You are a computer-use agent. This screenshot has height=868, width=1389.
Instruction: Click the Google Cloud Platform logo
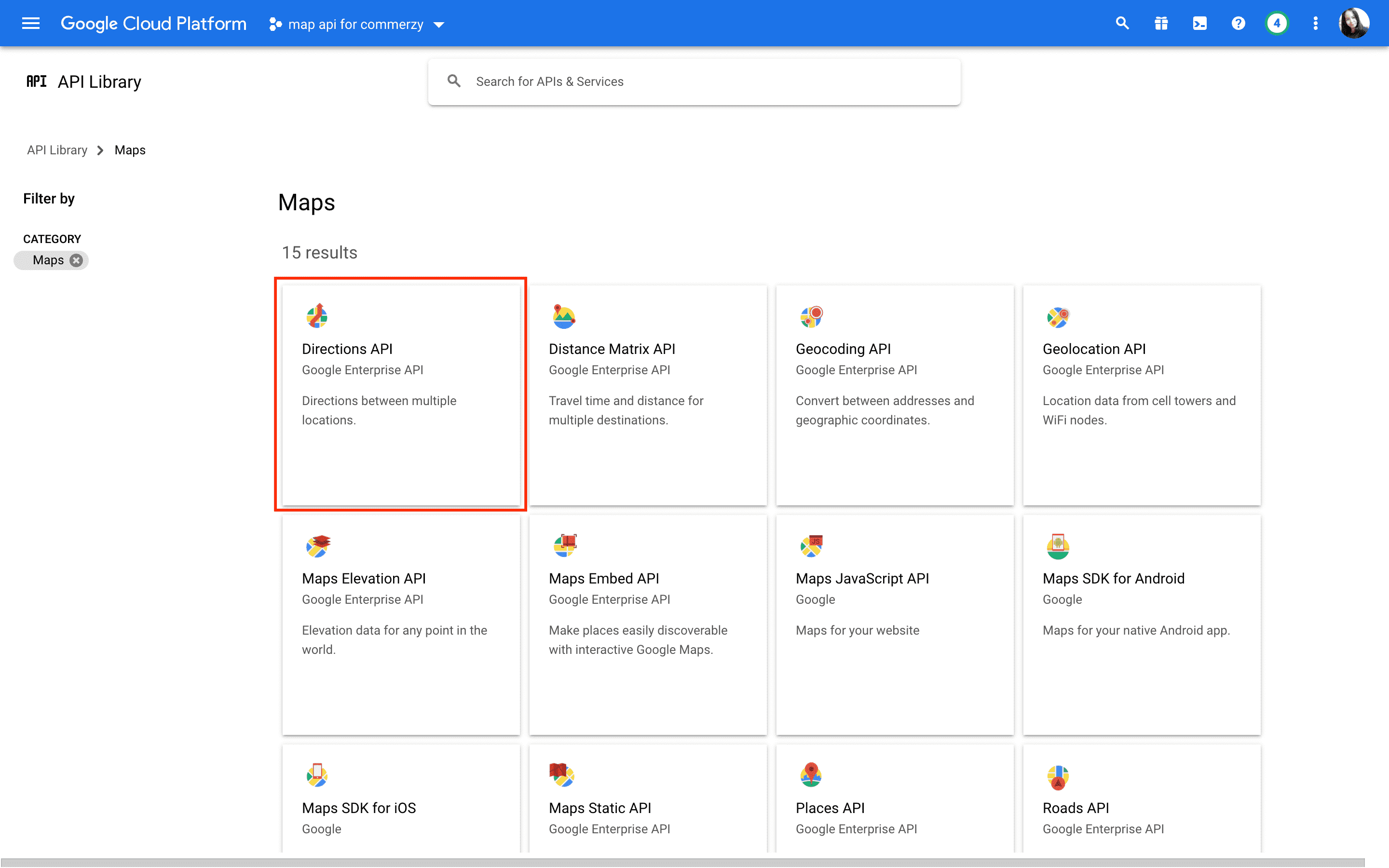coord(153,24)
